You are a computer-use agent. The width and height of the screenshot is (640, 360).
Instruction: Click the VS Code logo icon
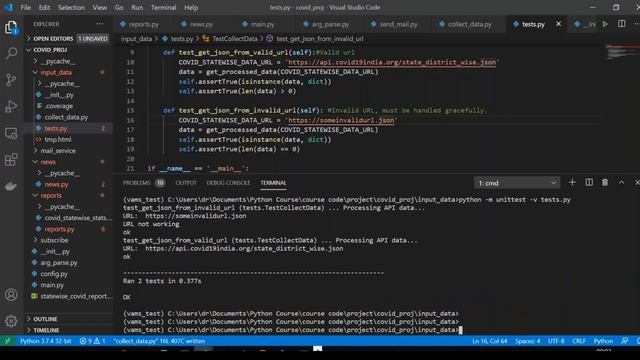click(8, 7)
